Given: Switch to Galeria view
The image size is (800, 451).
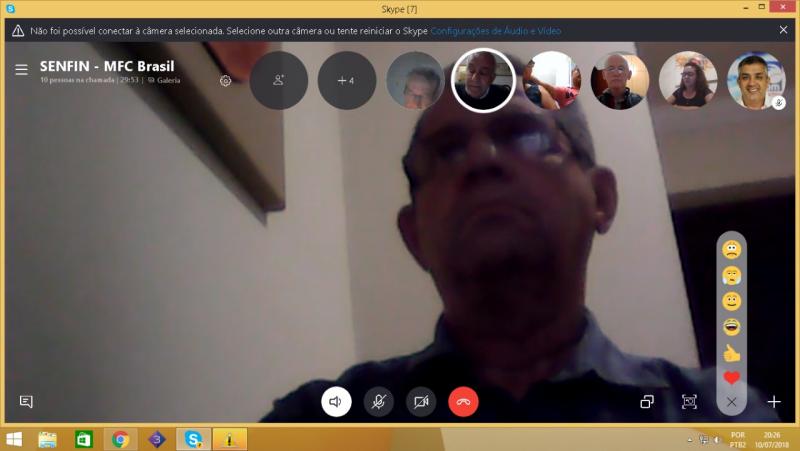Looking at the screenshot, I should [164, 80].
